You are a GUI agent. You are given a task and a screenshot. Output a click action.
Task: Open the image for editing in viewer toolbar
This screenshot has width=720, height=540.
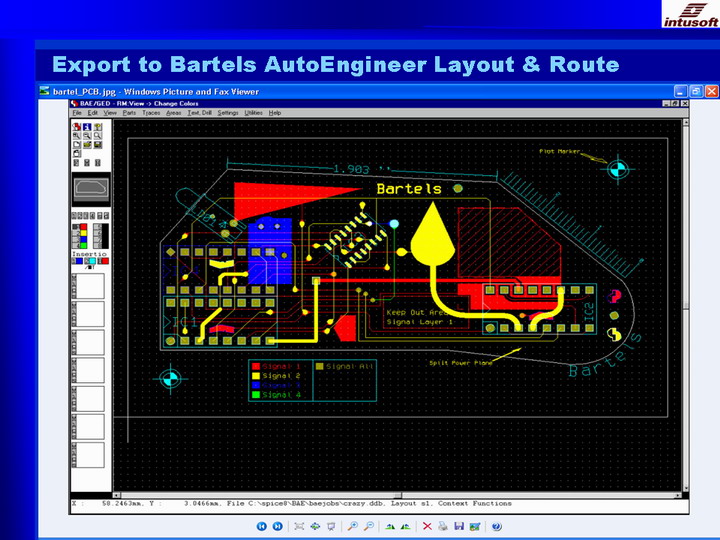click(x=475, y=526)
